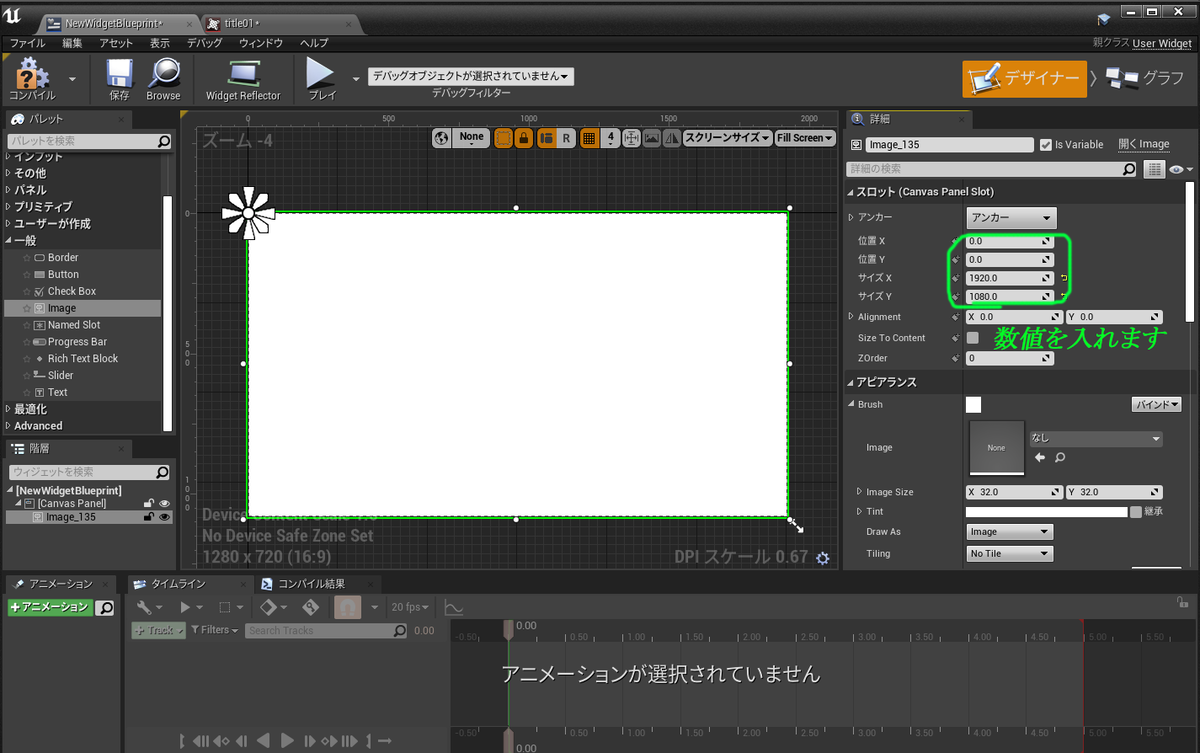Click the search icon beside the Animation button
Image resolution: width=1200 pixels, height=753 pixels.
105,607
